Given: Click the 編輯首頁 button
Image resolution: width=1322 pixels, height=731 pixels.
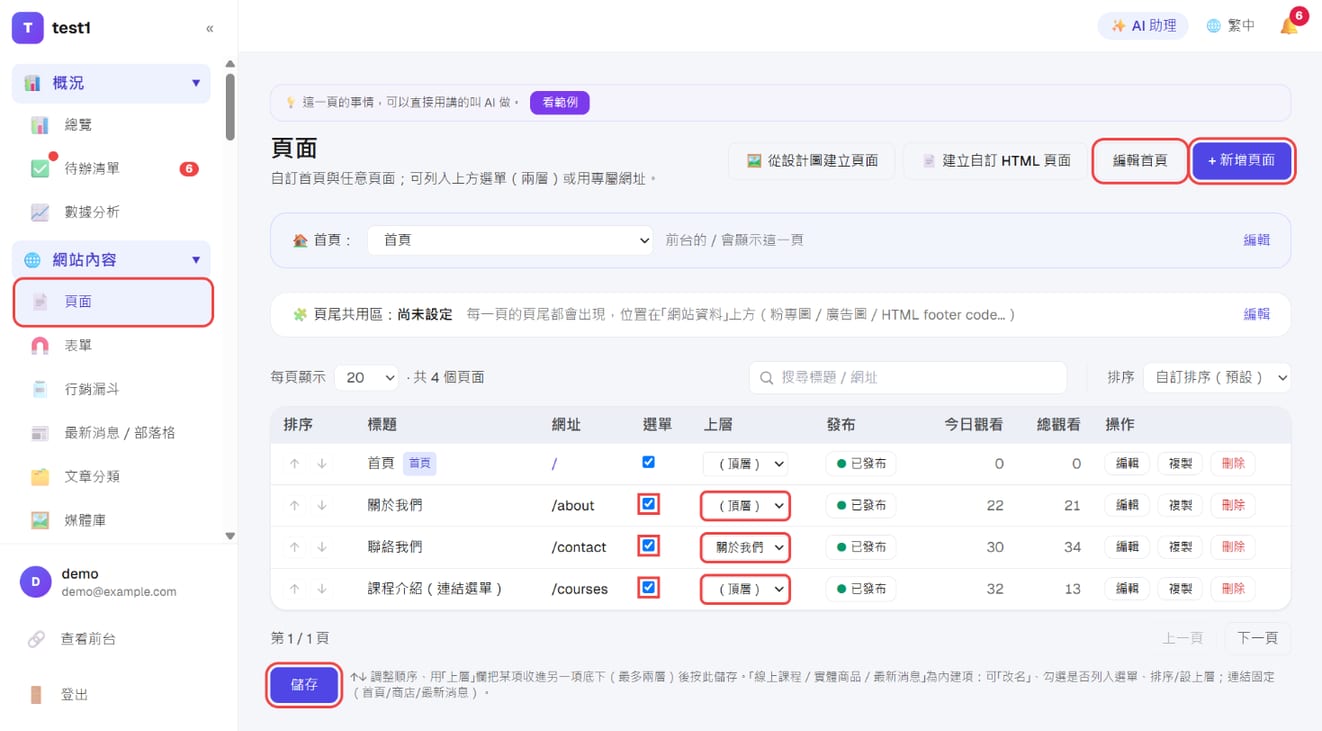Looking at the screenshot, I should click(x=1140, y=160).
